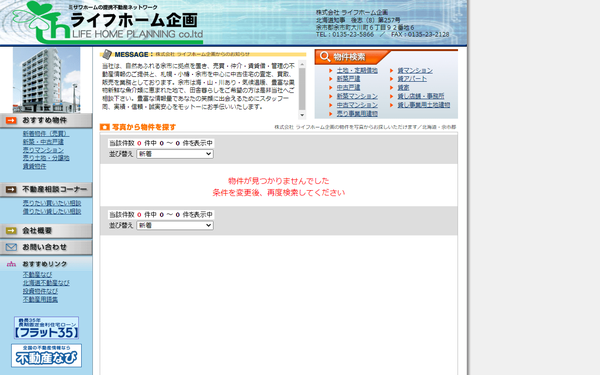
Task: Search 売り事業用建物 properties
Action: [357, 114]
